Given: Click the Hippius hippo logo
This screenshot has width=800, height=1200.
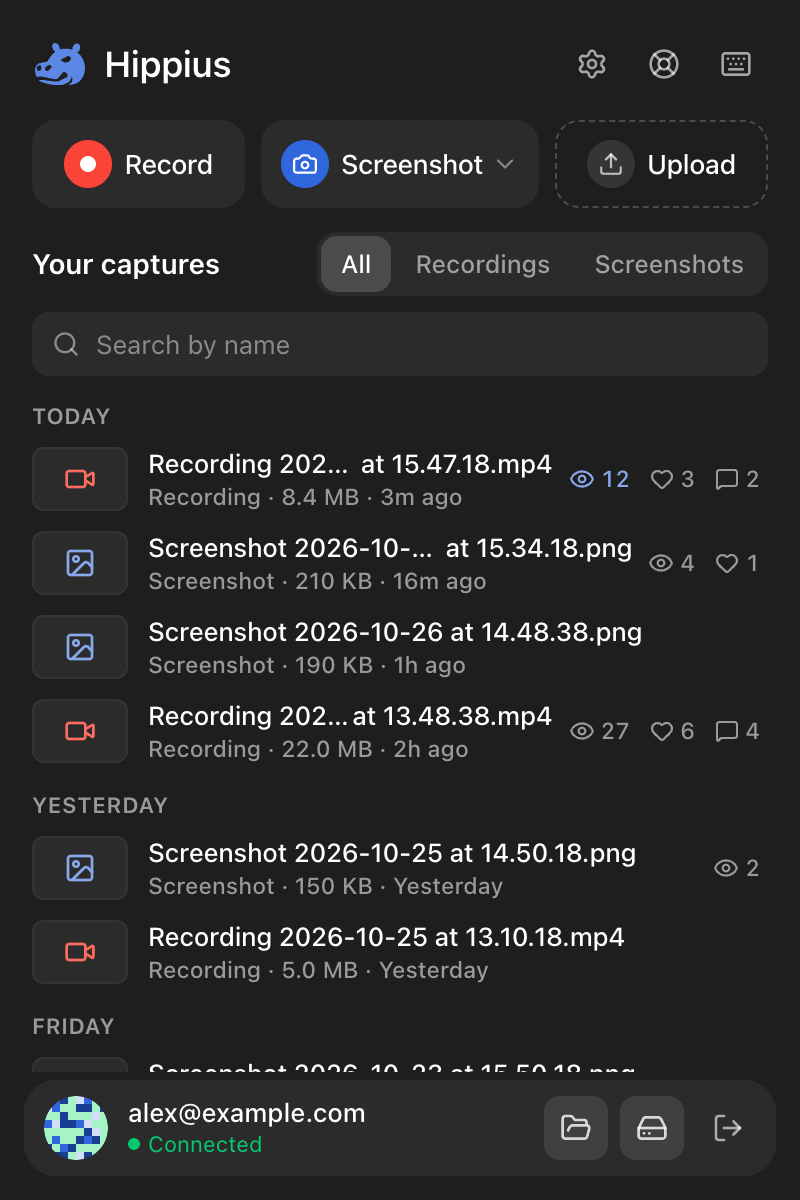Looking at the screenshot, I should point(61,65).
